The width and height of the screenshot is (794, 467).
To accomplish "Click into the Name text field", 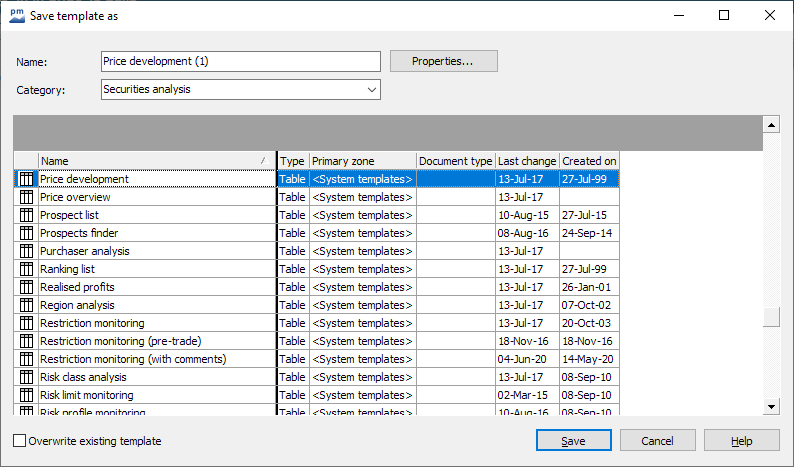I will 240,61.
